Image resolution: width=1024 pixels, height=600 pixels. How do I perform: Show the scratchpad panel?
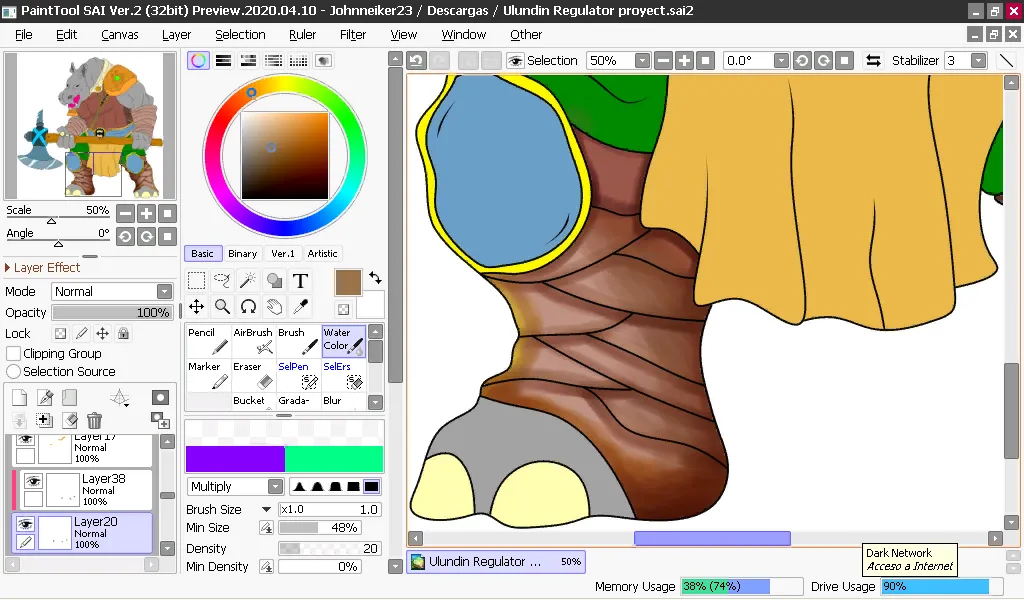[323, 61]
